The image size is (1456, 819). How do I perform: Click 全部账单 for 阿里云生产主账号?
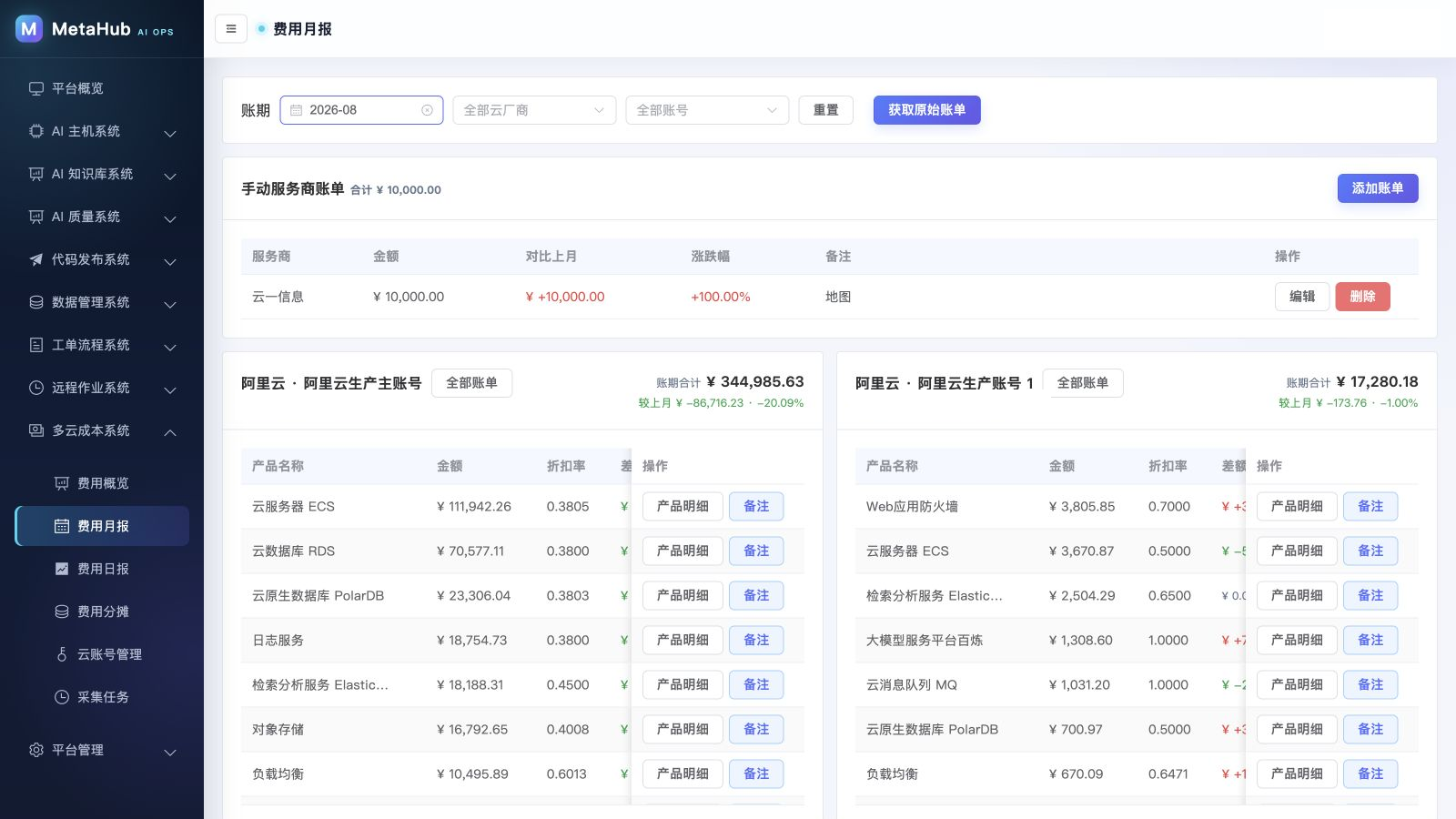pyautogui.click(x=471, y=383)
